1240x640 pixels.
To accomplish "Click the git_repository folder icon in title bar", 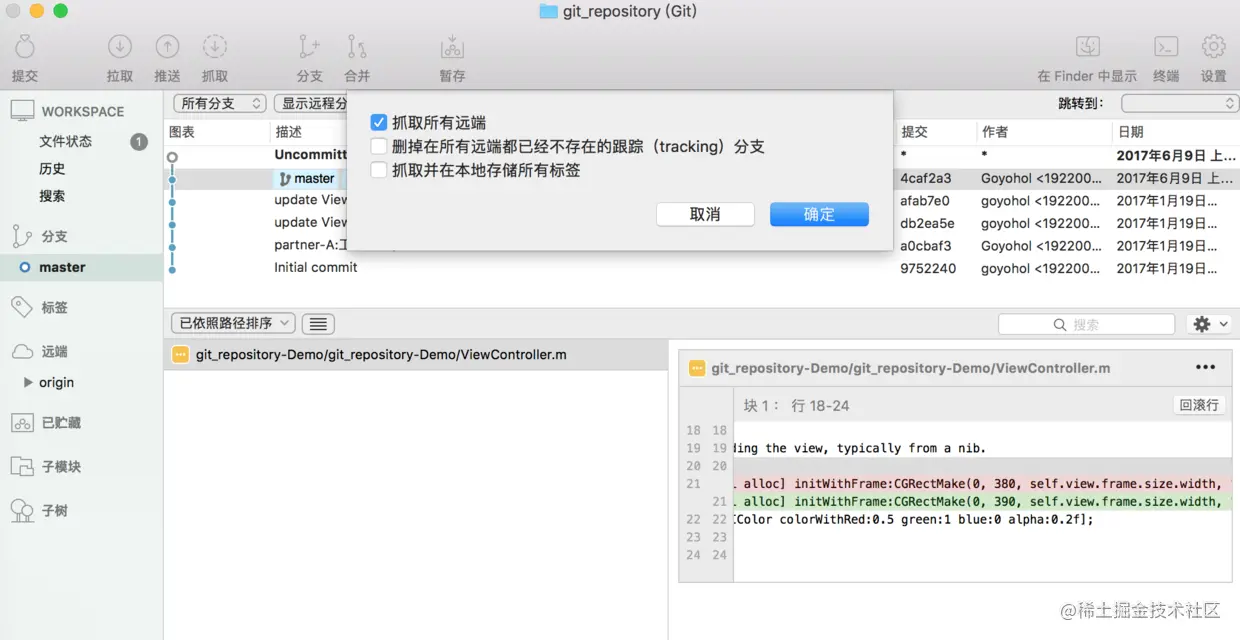I will (548, 11).
